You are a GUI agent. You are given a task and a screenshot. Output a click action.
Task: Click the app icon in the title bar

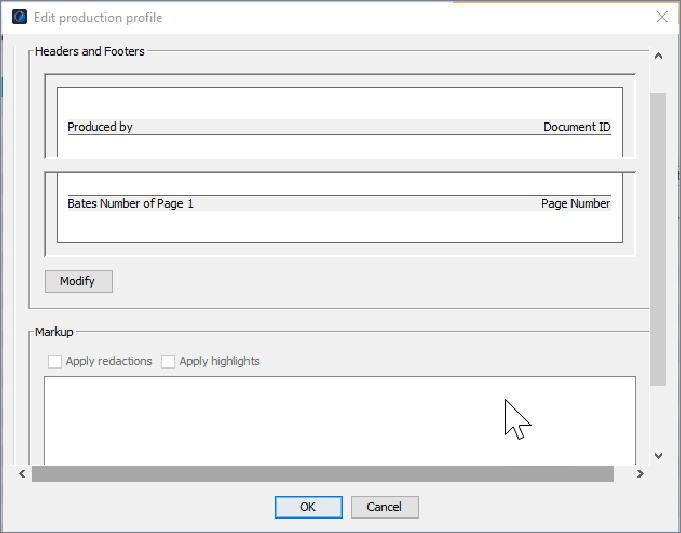click(19, 17)
